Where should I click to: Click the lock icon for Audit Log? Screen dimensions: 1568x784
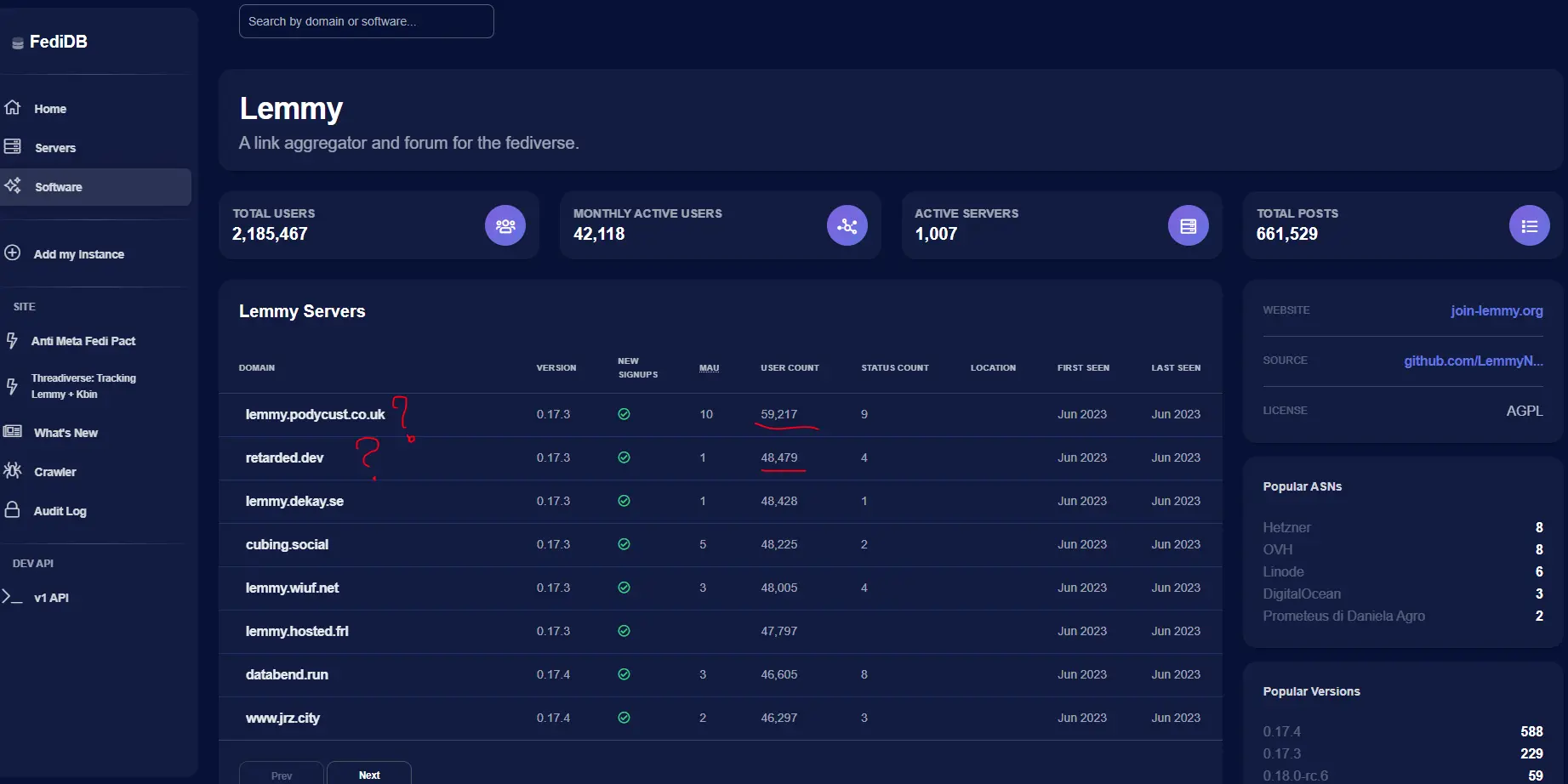[12, 509]
